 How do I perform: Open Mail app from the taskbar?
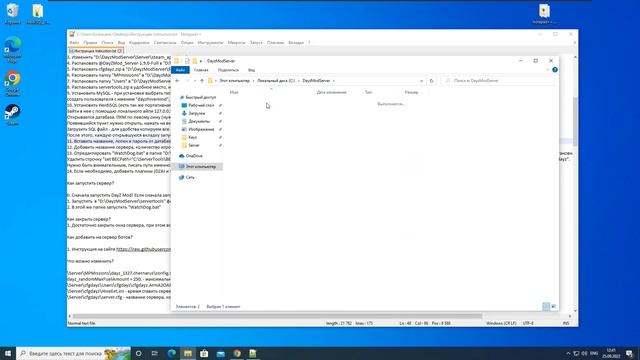pyautogui.click(x=221, y=353)
